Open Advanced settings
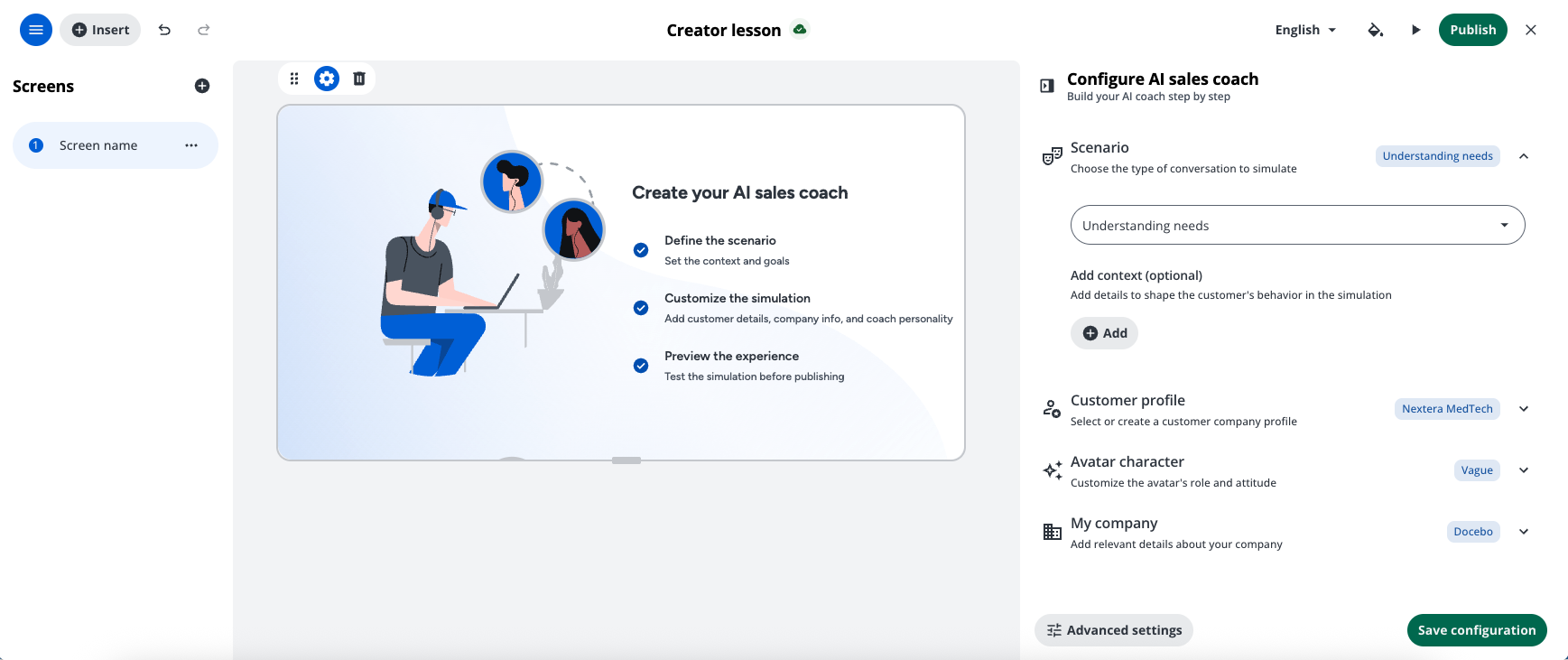The width and height of the screenshot is (1568, 660). [1114, 630]
